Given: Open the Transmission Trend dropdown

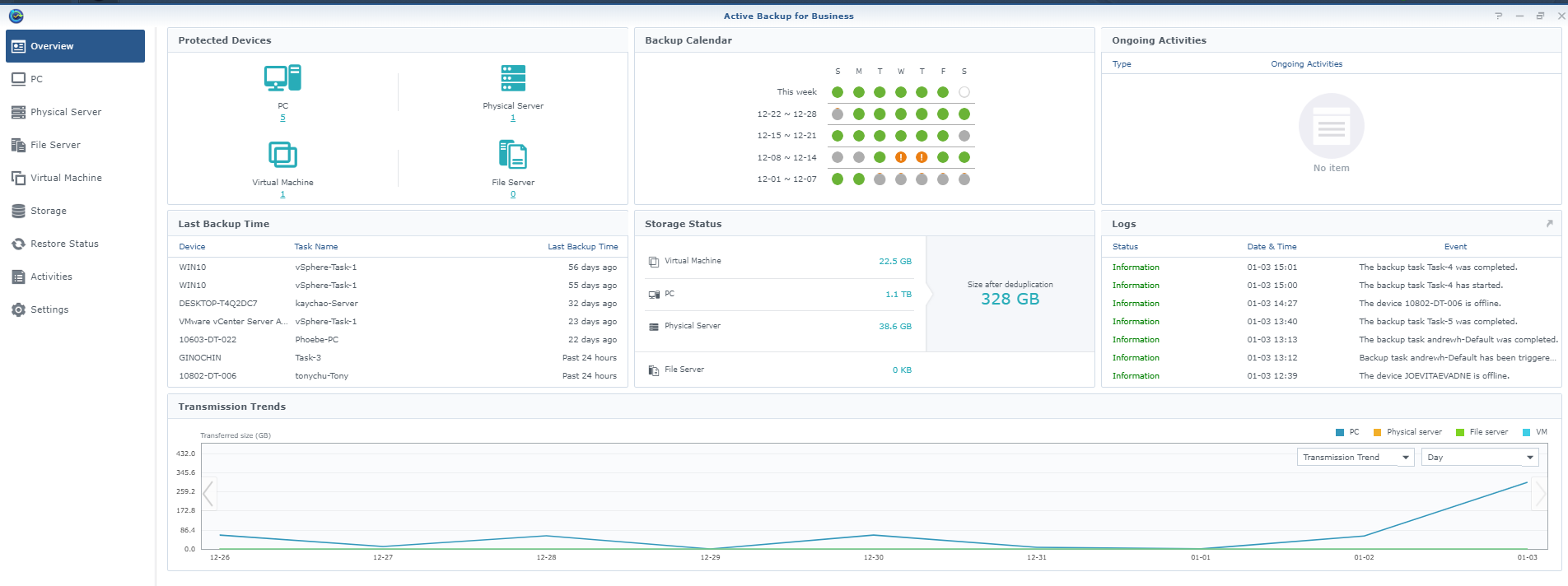Looking at the screenshot, I should [1356, 458].
